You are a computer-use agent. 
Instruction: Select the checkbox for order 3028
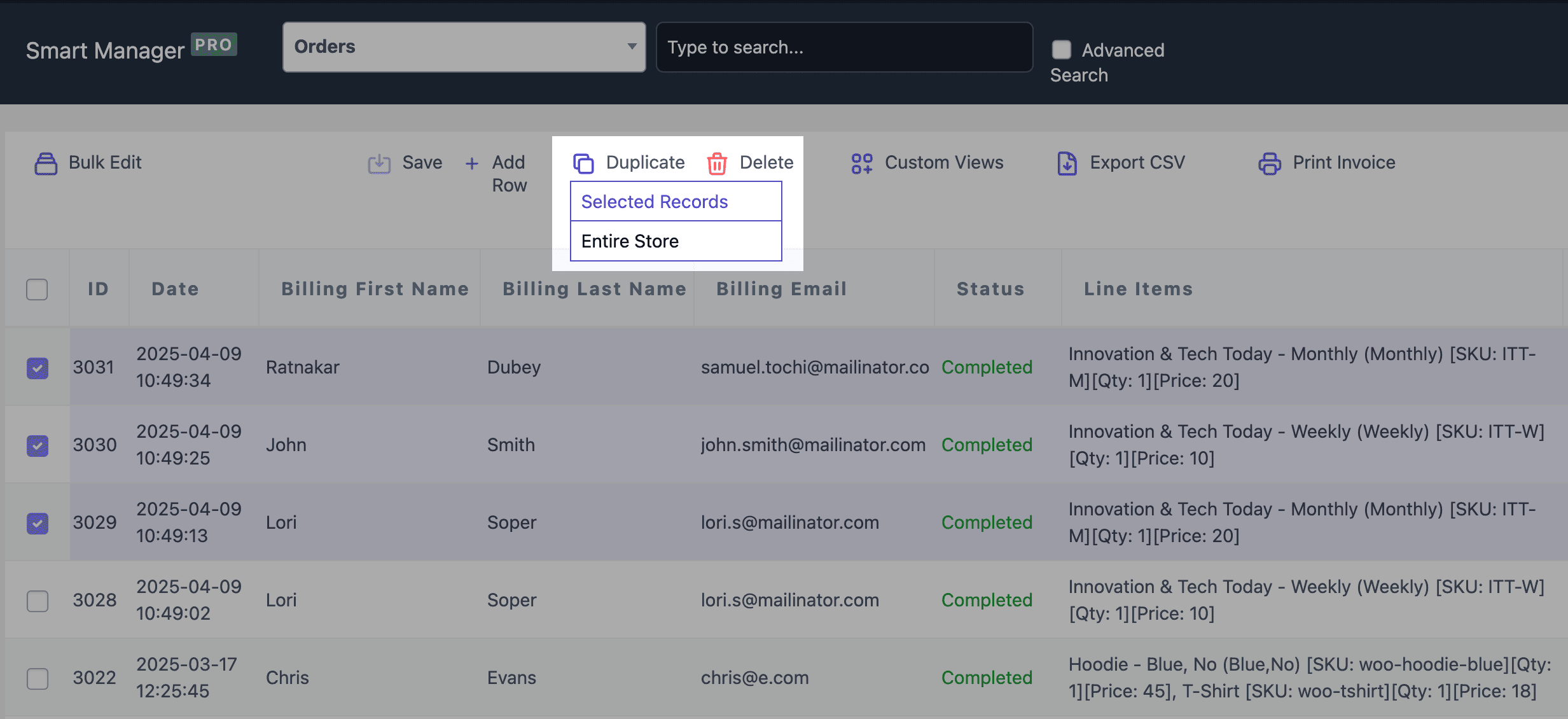[38, 601]
